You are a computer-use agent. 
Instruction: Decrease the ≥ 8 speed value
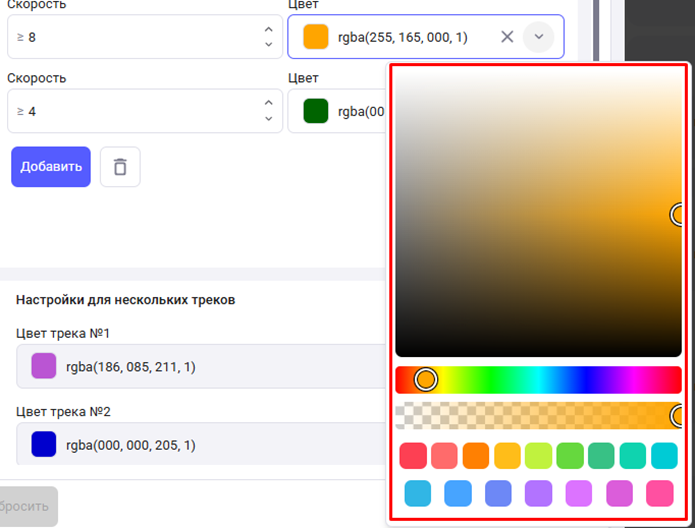pos(268,45)
